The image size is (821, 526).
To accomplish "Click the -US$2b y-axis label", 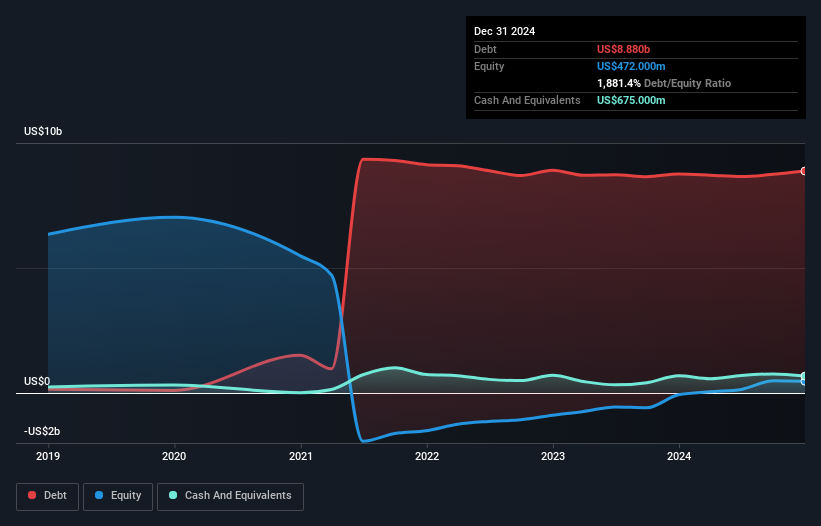I will pos(42,431).
